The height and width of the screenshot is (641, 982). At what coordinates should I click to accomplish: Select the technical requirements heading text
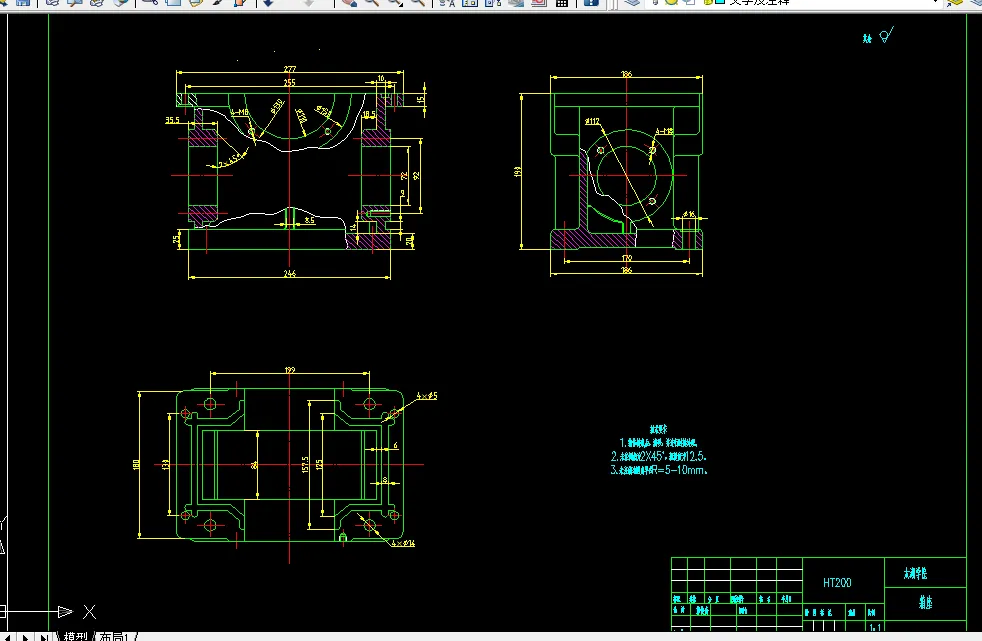[658, 429]
